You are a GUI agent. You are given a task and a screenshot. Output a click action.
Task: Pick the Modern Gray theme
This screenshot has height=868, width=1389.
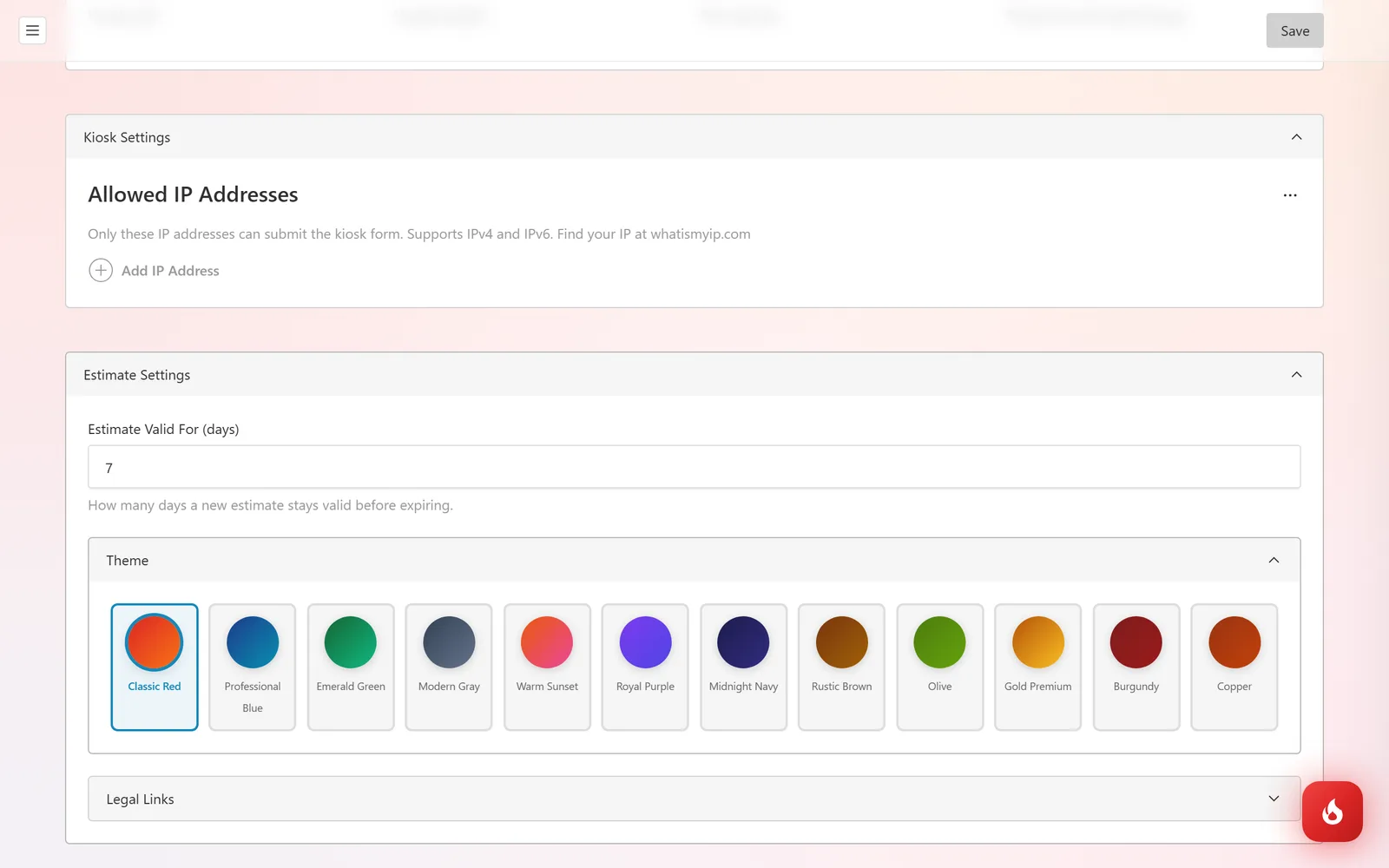click(x=449, y=667)
